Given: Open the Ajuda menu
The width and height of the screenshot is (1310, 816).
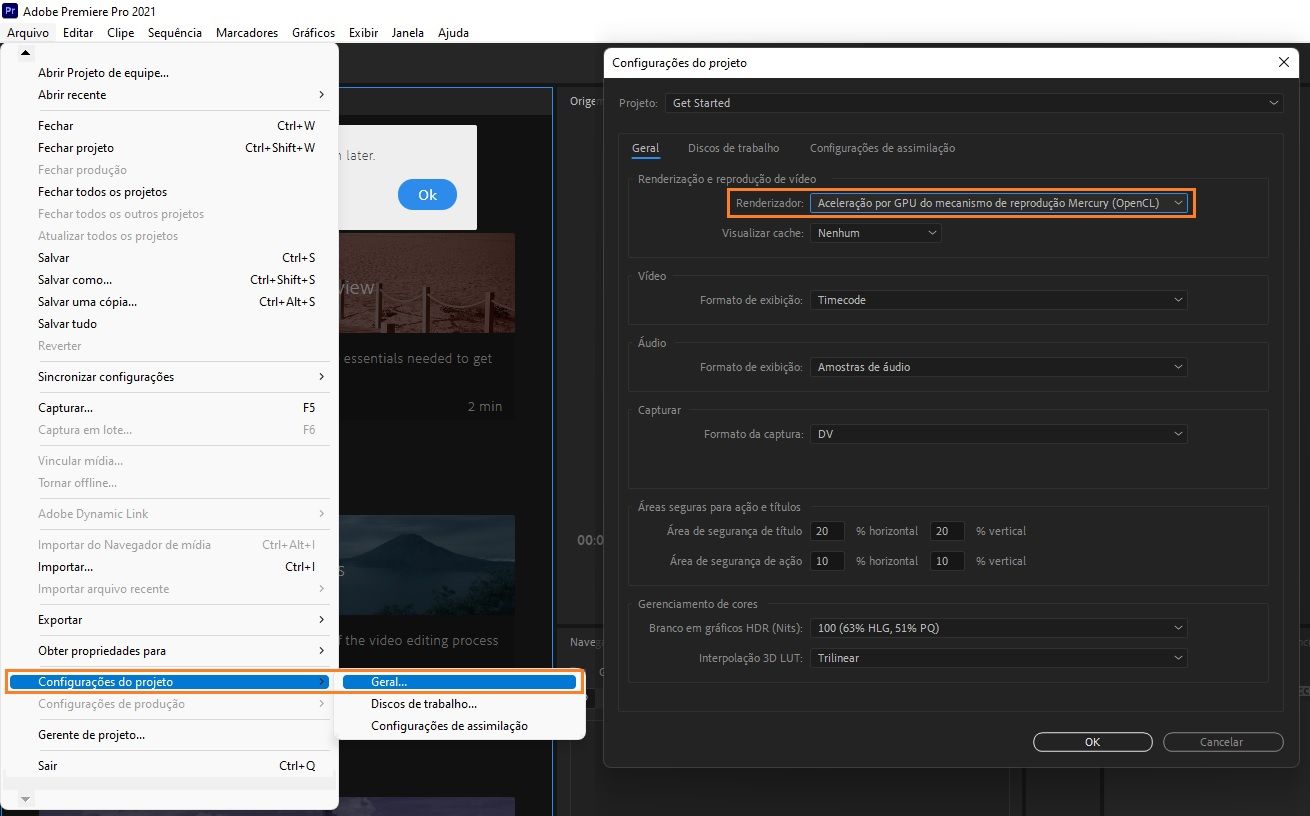Looking at the screenshot, I should click(454, 33).
